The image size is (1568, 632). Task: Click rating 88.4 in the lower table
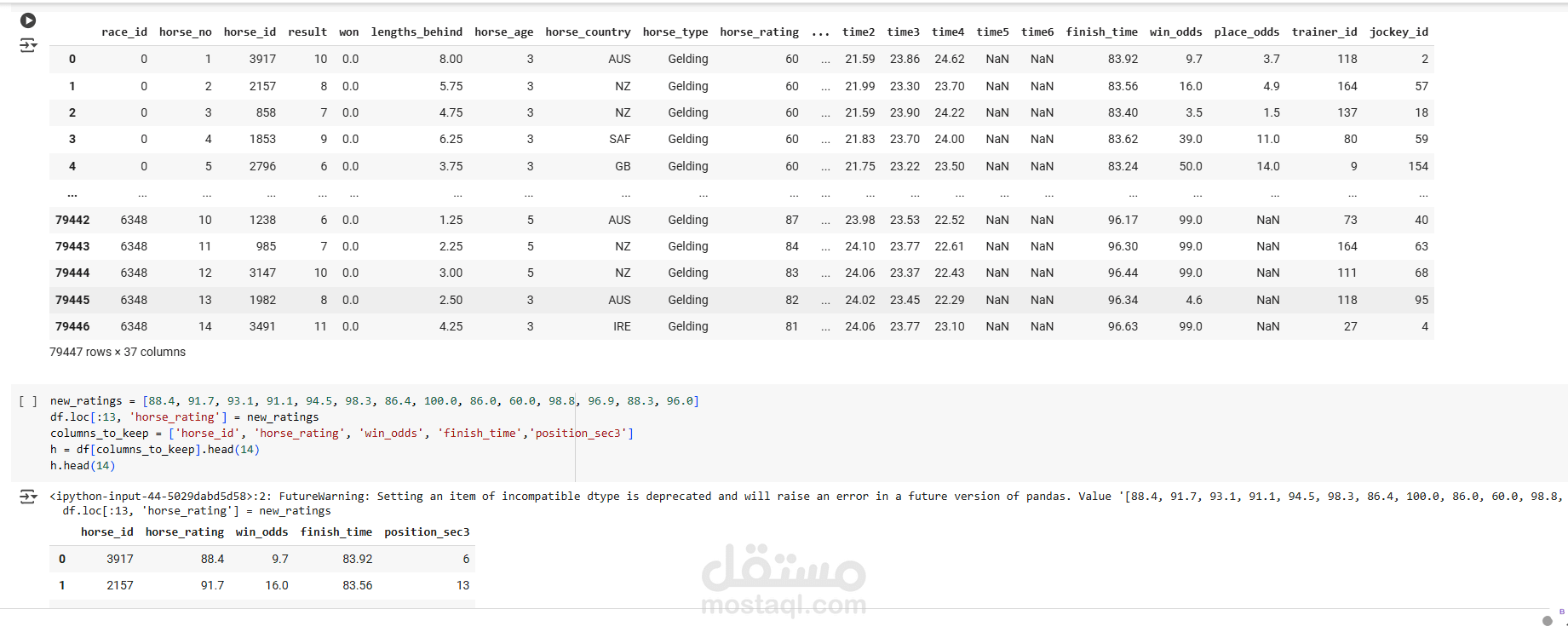[x=212, y=560]
